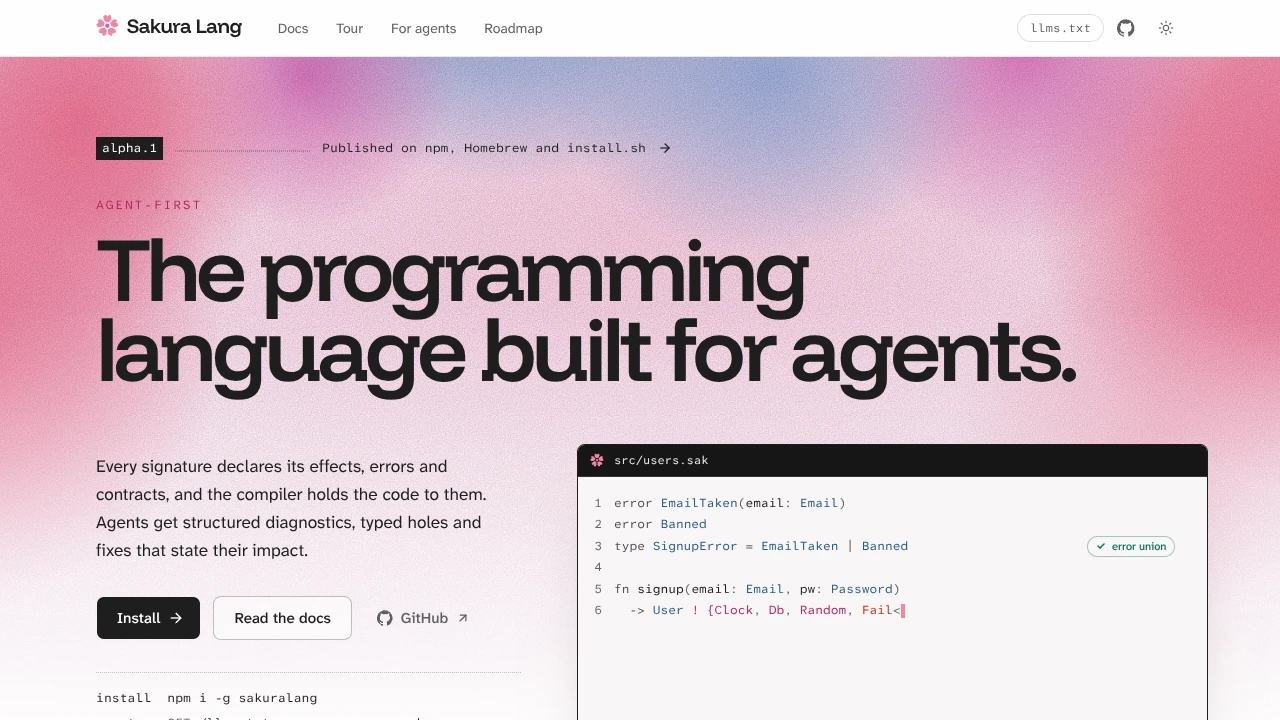The image size is (1280, 720).
Task: Open the llms.txt pill button
Action: (1060, 28)
